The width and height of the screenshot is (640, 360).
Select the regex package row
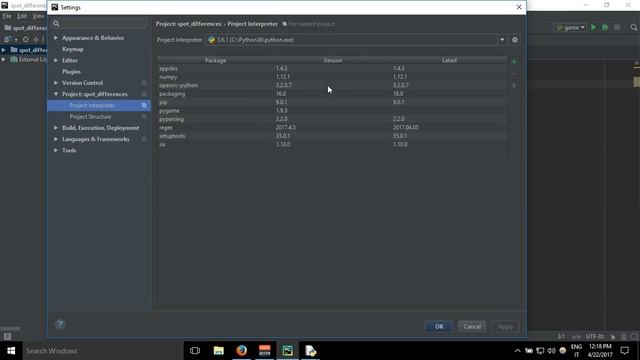tap(332, 127)
